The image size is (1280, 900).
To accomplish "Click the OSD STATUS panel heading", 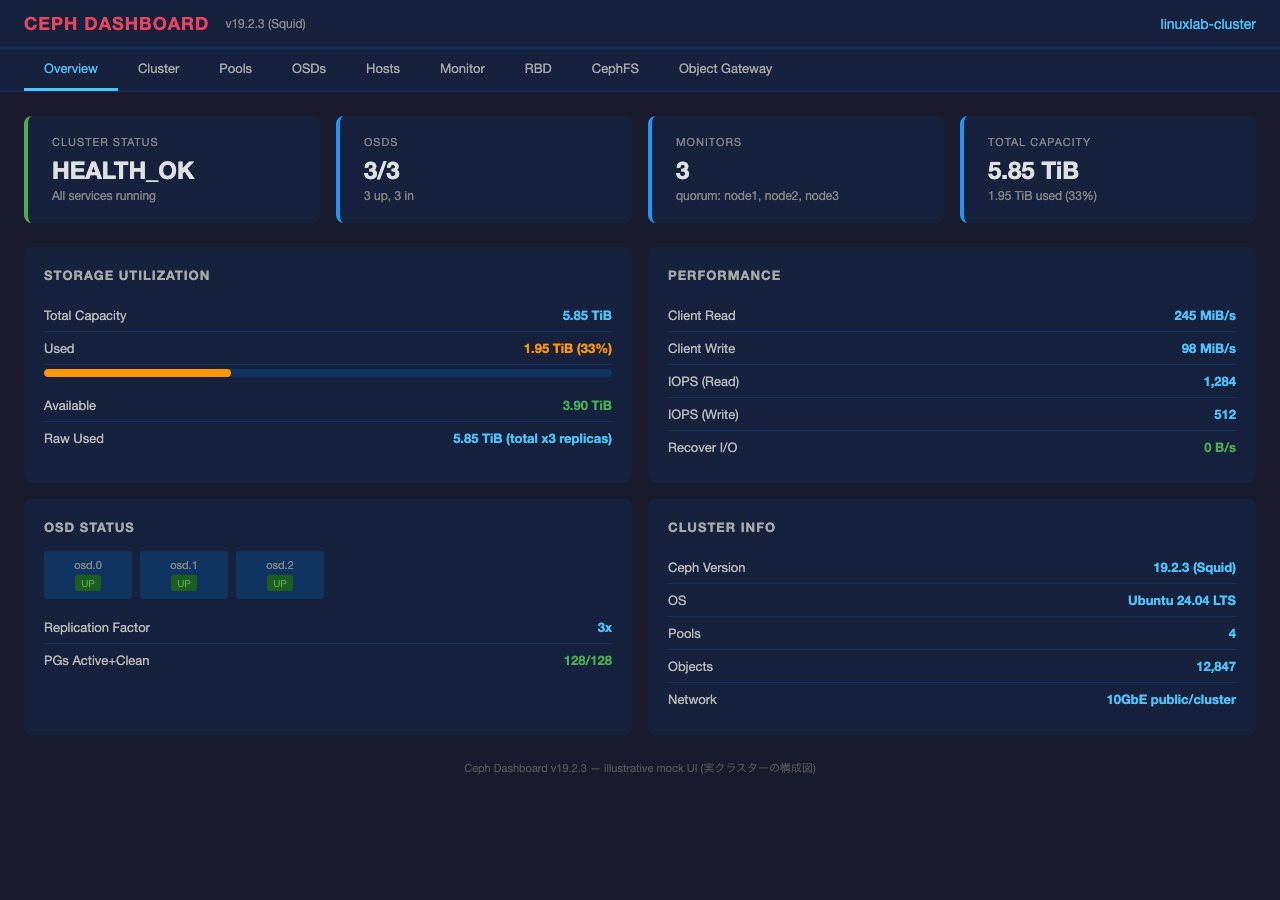I will pyautogui.click(x=89, y=527).
